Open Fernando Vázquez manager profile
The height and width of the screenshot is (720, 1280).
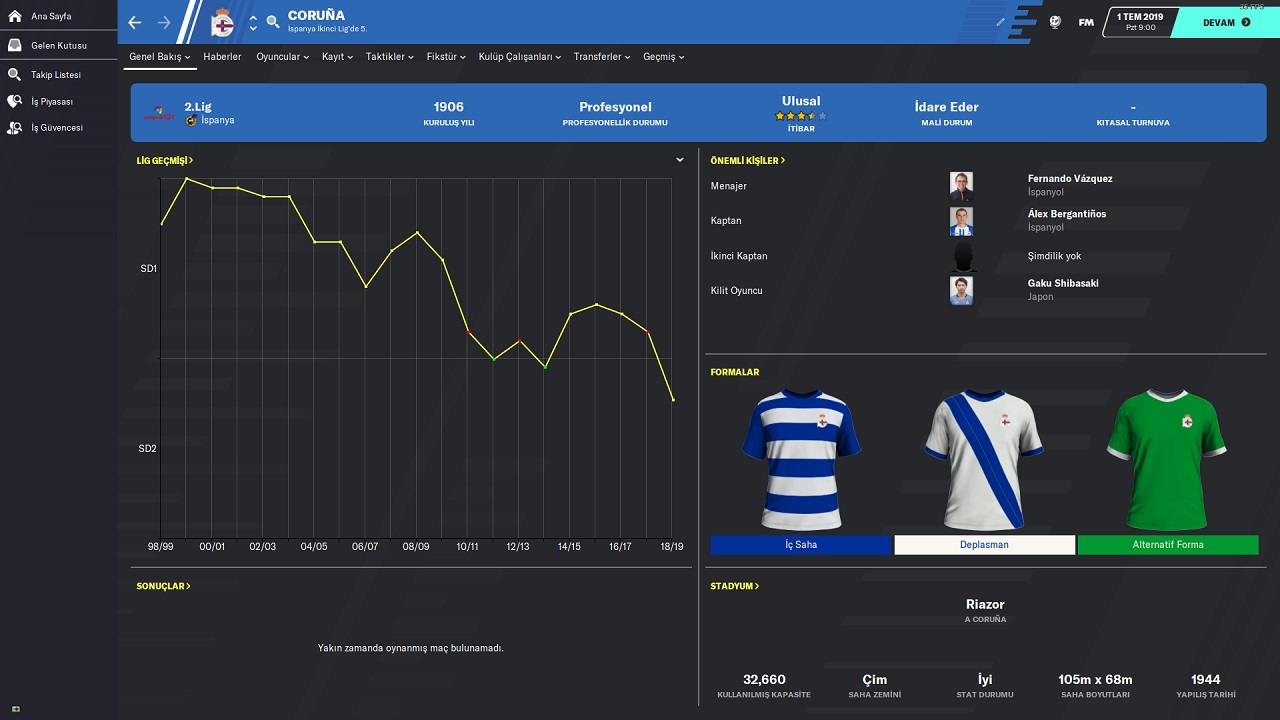pos(1070,179)
